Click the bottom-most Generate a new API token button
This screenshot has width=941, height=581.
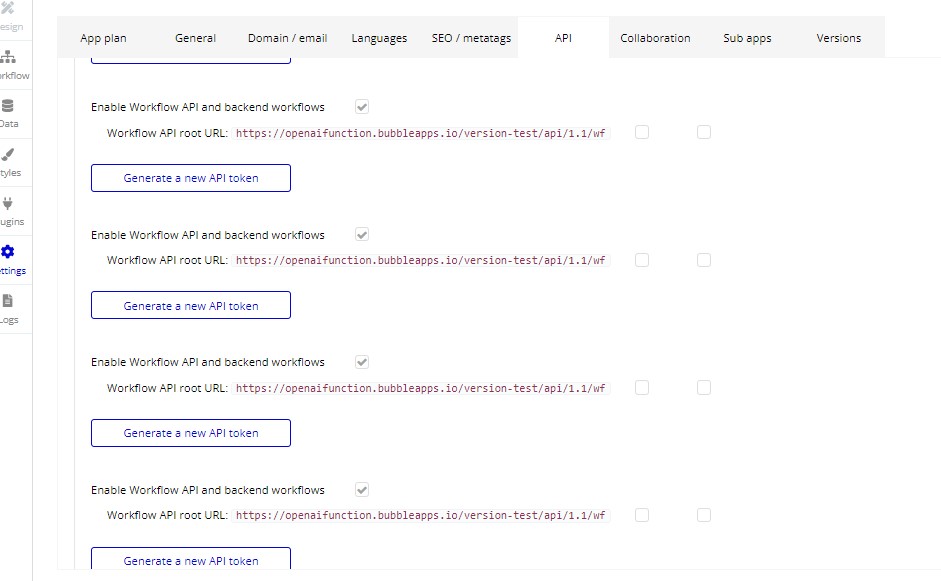191,560
